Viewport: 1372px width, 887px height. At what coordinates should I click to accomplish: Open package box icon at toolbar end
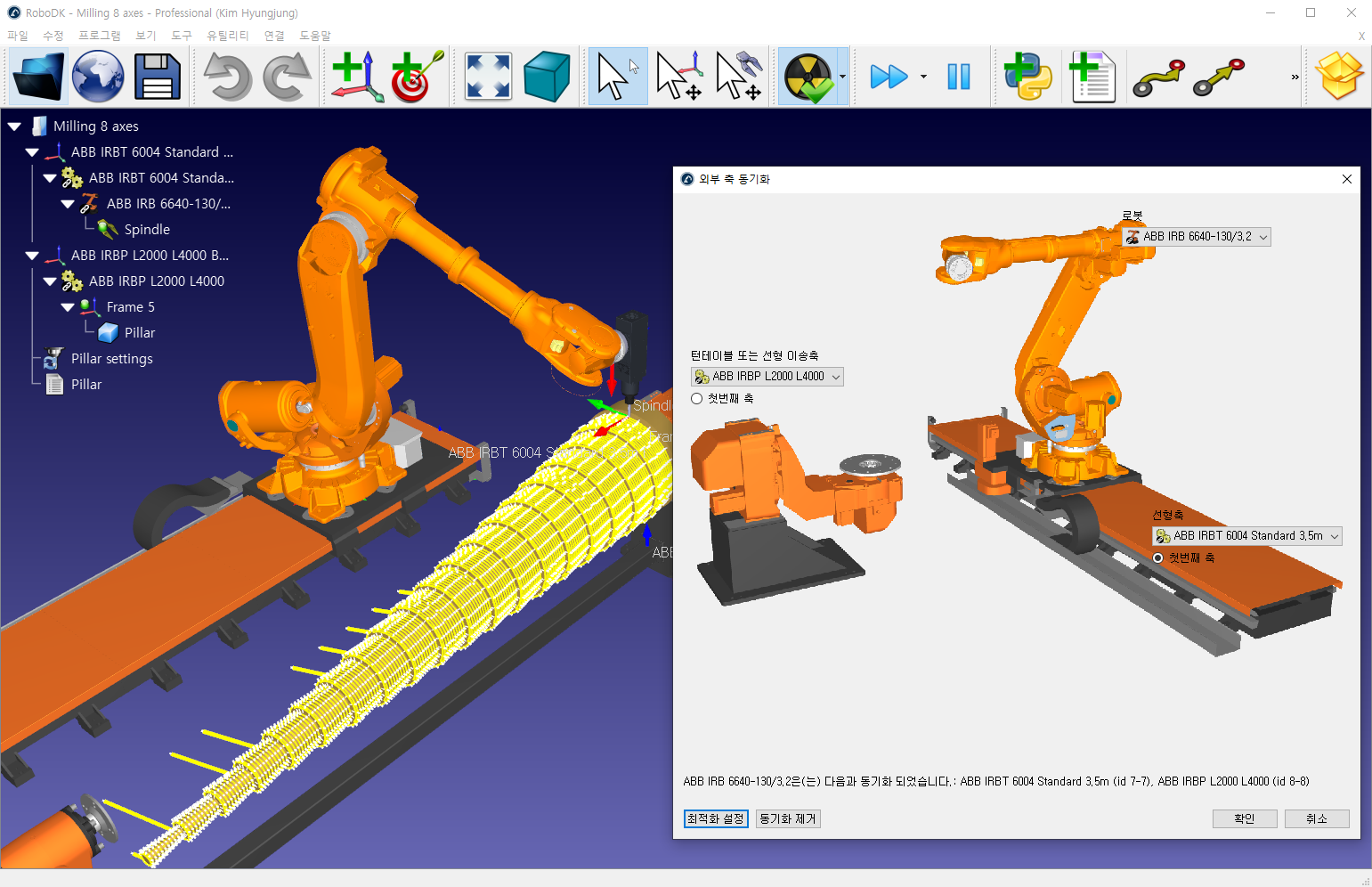1340,77
